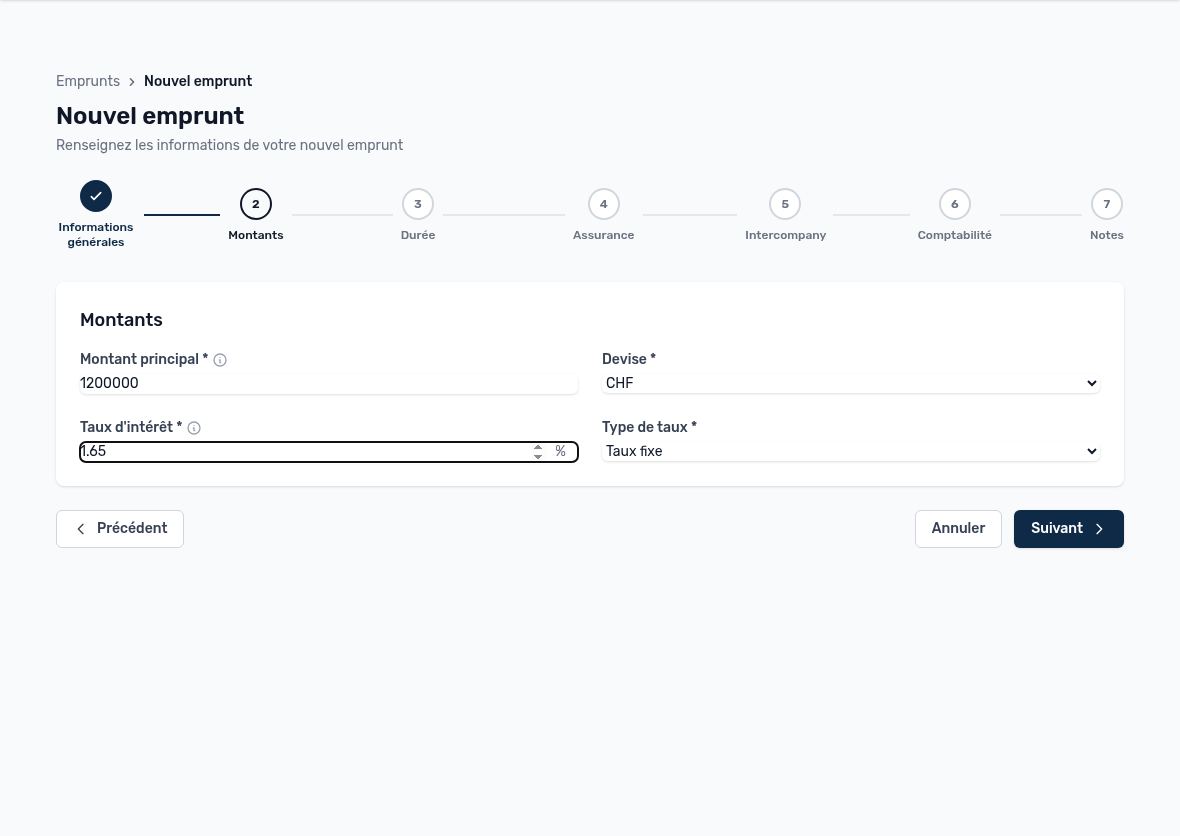Jump to step 4 Assurance circle

[604, 204]
